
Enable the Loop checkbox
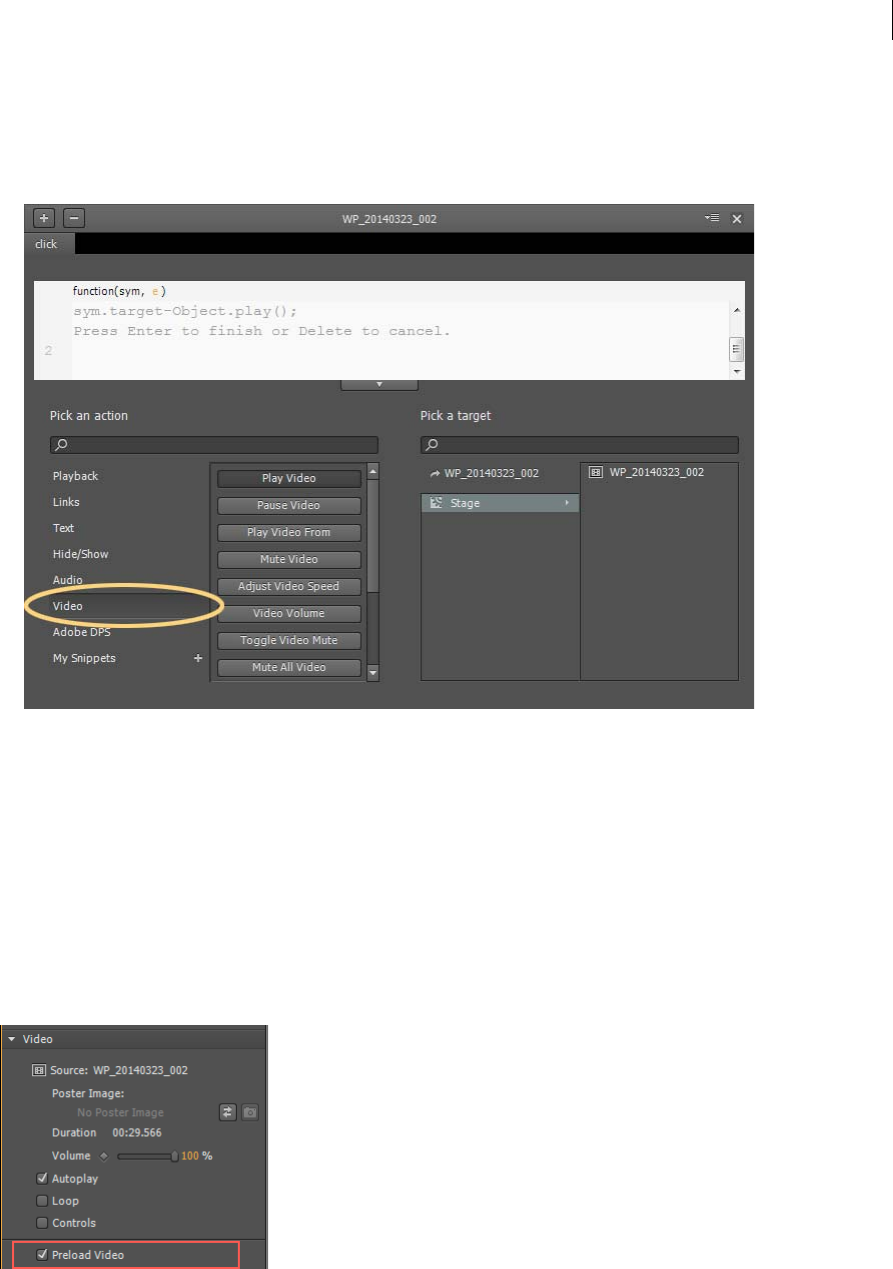coord(42,1201)
